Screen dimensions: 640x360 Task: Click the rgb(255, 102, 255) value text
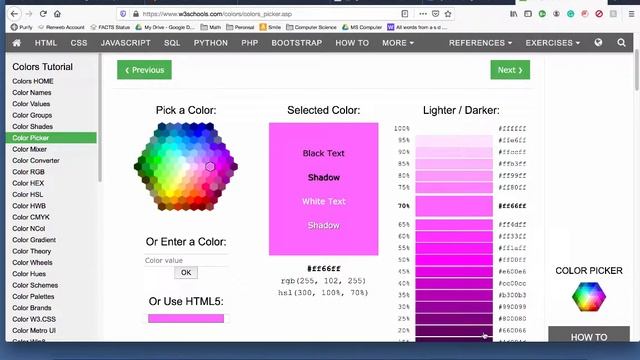pos(324,281)
